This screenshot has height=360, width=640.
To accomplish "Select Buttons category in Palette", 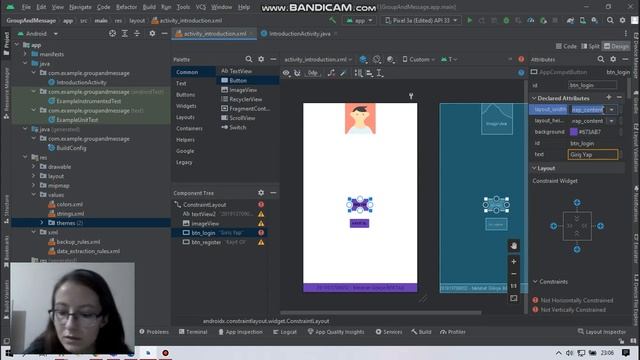I will coord(185,95).
